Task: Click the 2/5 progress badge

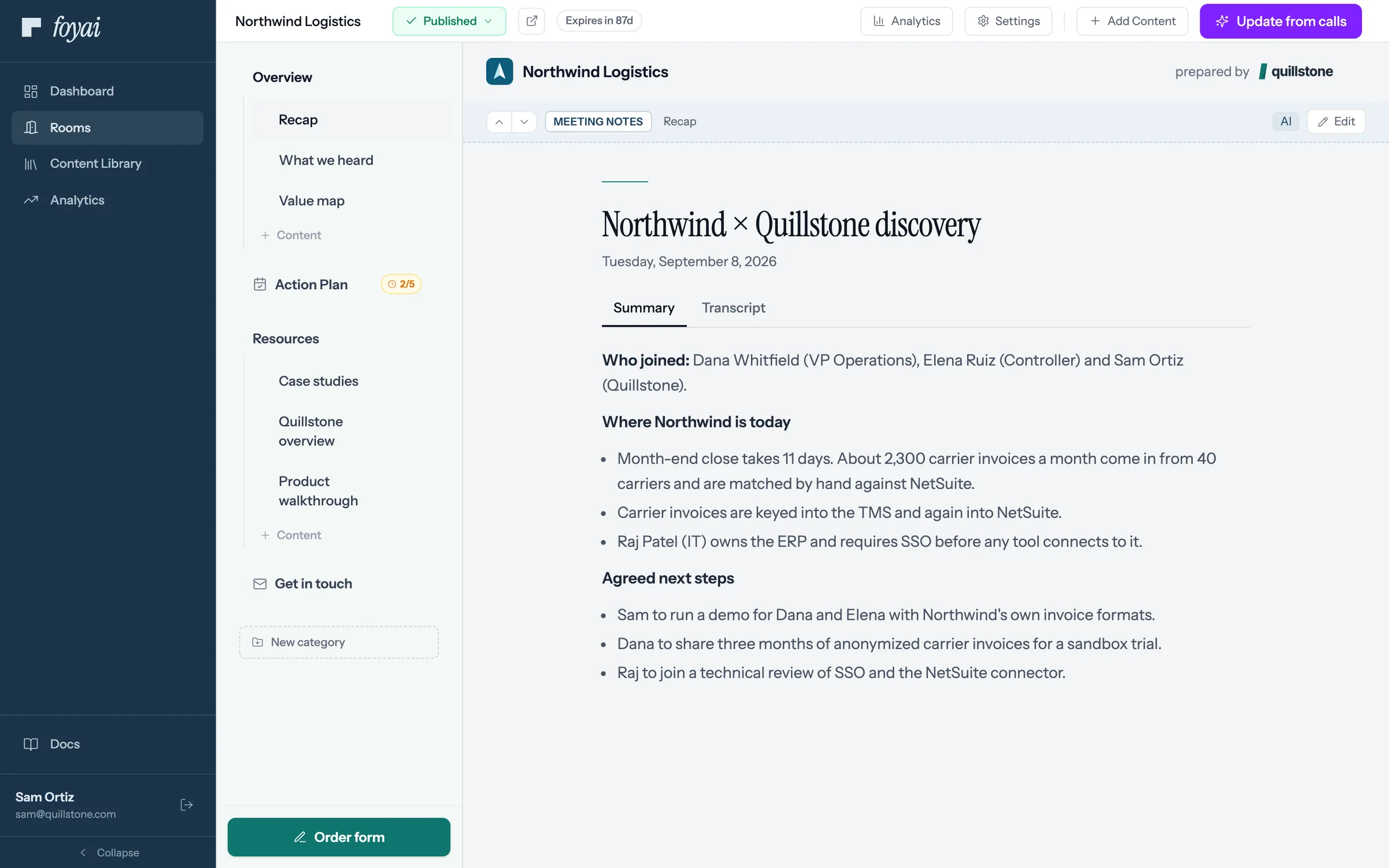Action: click(401, 284)
